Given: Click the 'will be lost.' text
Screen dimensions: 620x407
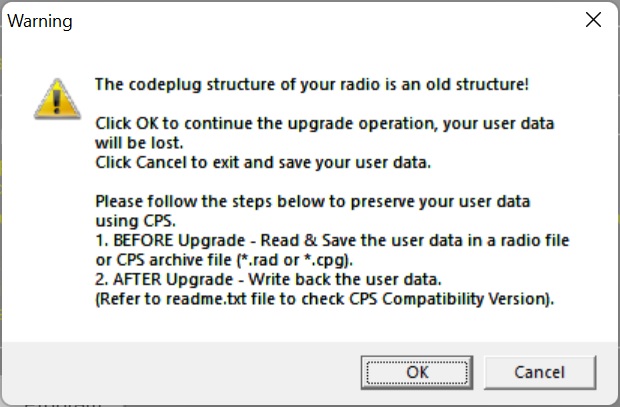Looking at the screenshot, I should [139, 143].
